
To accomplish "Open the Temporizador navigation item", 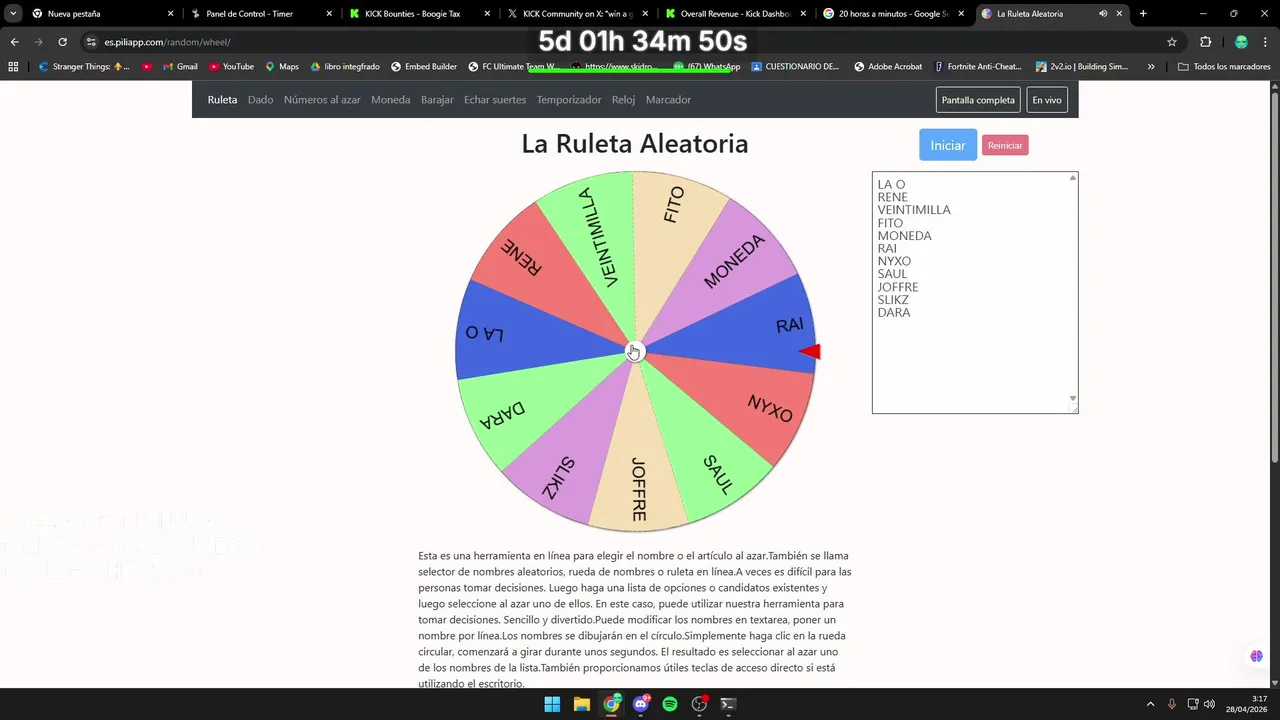I will coord(569,100).
